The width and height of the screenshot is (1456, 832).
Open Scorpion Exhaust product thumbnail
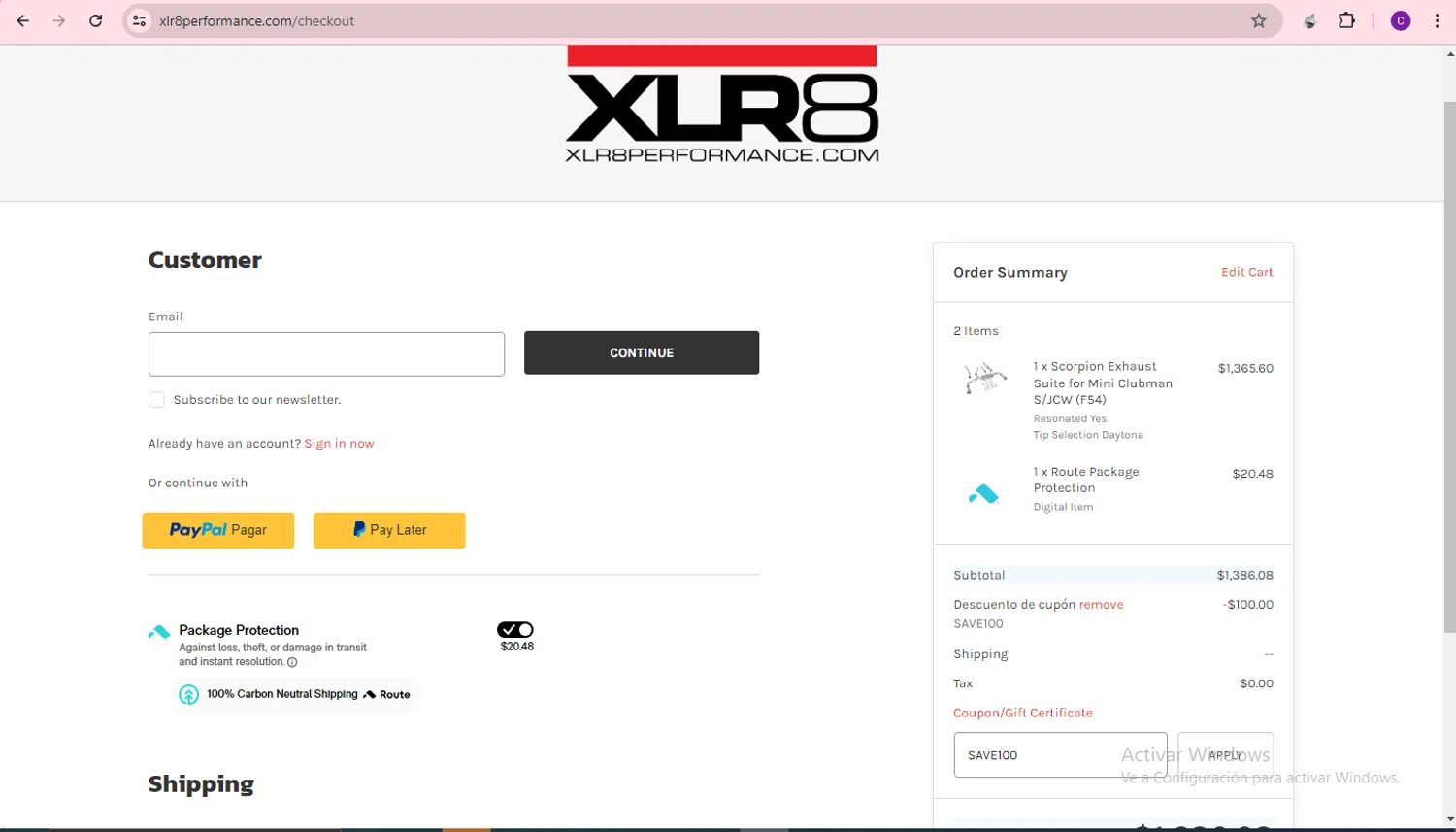[x=984, y=378]
